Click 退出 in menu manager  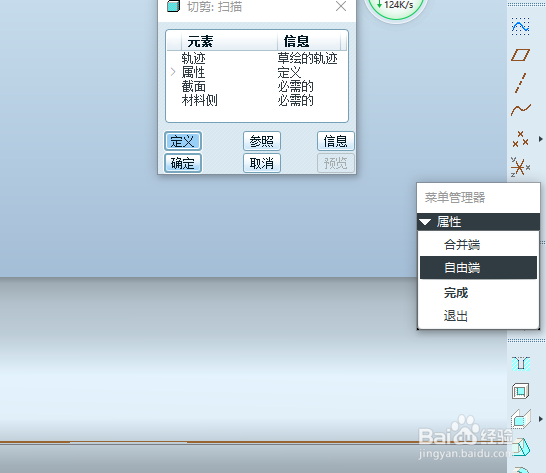[478, 316]
